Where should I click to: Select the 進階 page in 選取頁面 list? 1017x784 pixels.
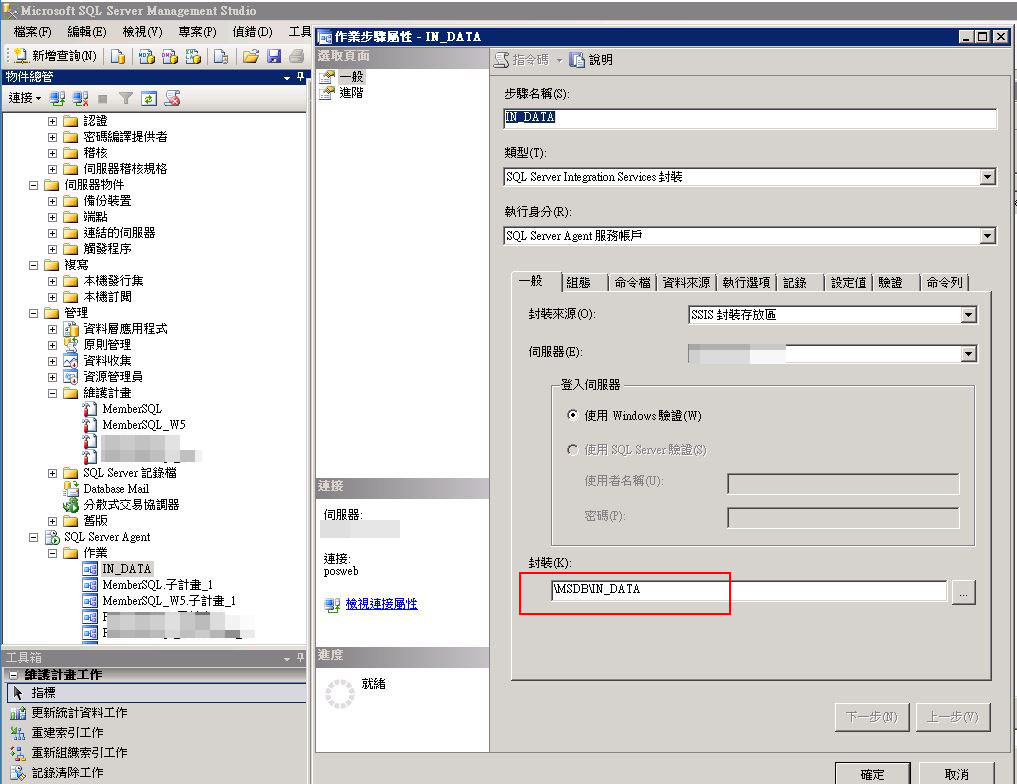351,93
